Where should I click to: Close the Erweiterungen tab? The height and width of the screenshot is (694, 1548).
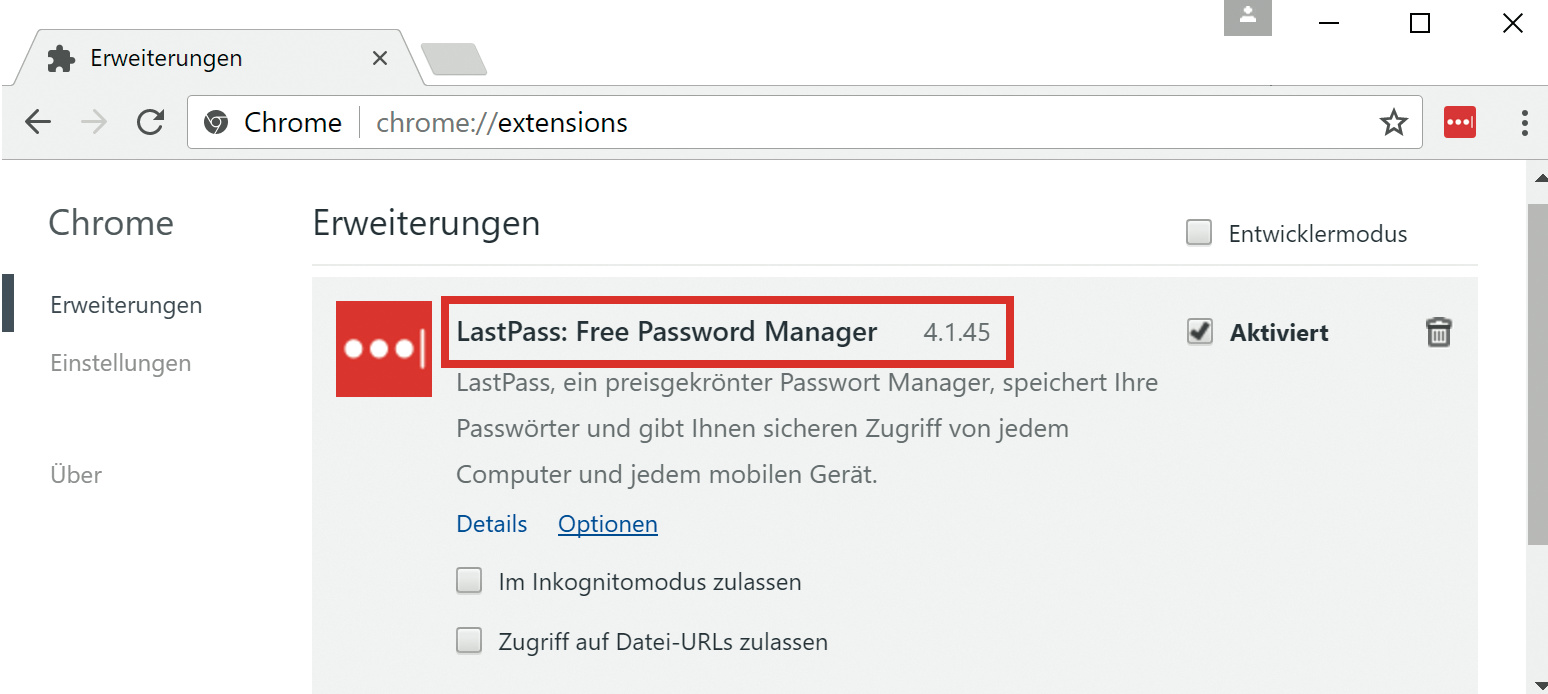click(x=379, y=58)
